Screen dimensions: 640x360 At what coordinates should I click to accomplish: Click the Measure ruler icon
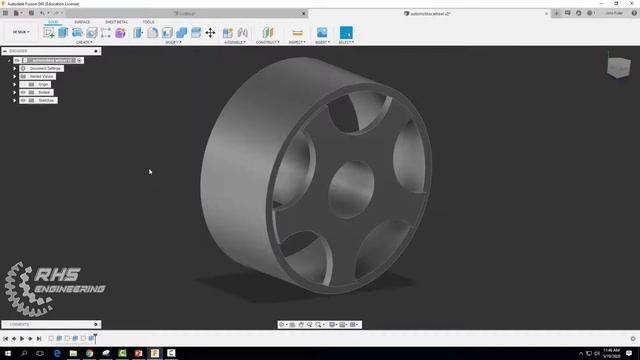298,33
